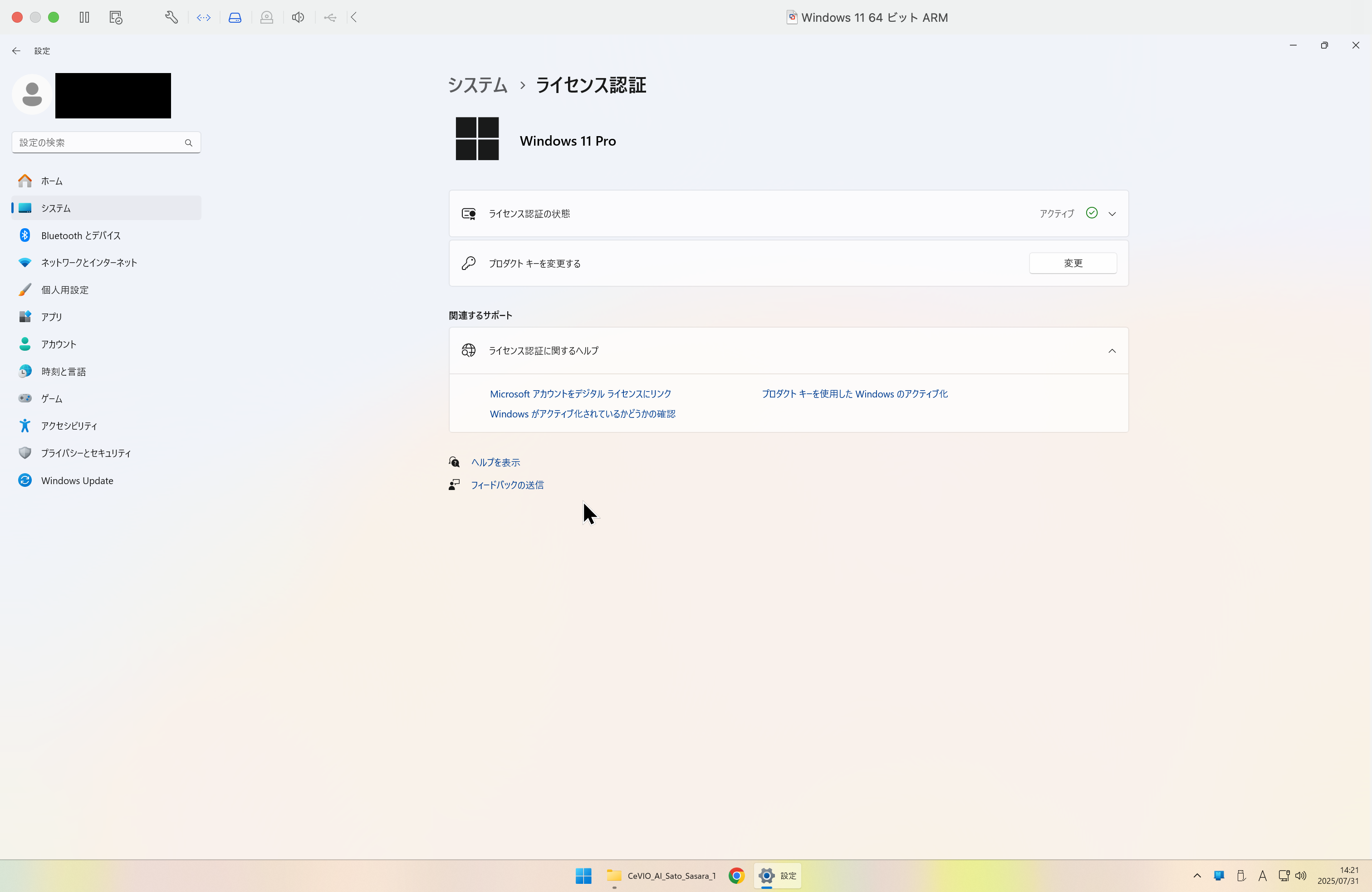Image resolution: width=1372 pixels, height=892 pixels.
Task: Collapse ライセンス認証に関するヘルプ section
Action: (1112, 351)
